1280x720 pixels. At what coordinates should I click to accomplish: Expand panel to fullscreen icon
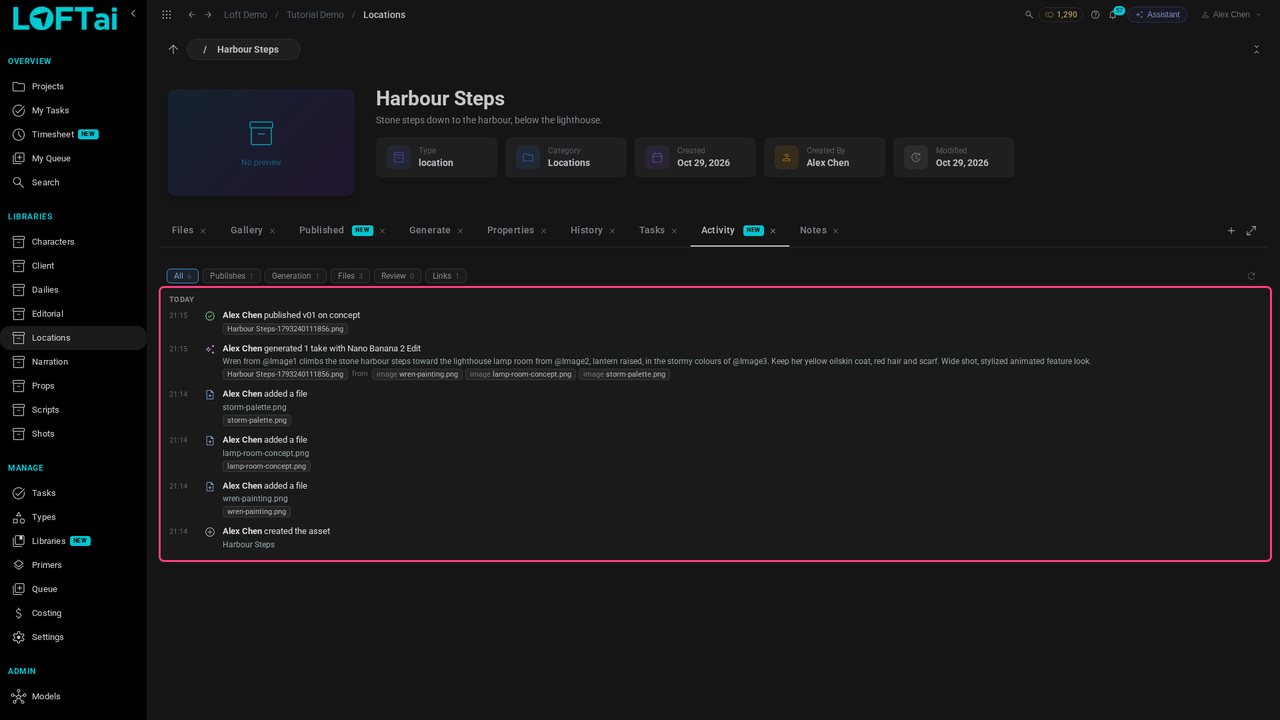coord(1251,231)
